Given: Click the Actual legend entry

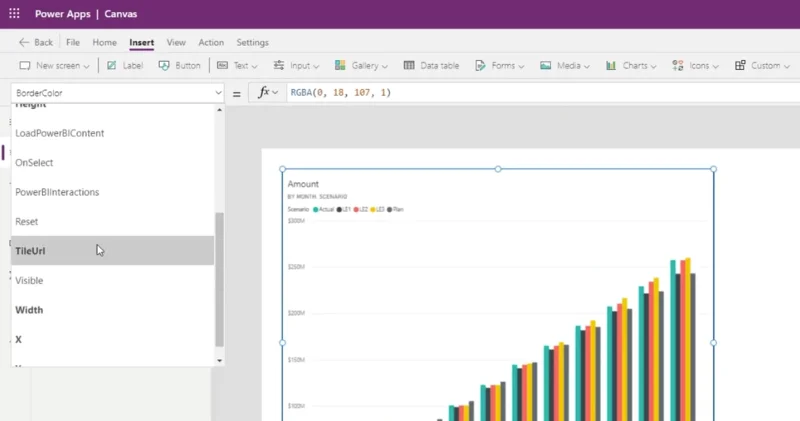Looking at the screenshot, I should [323, 210].
